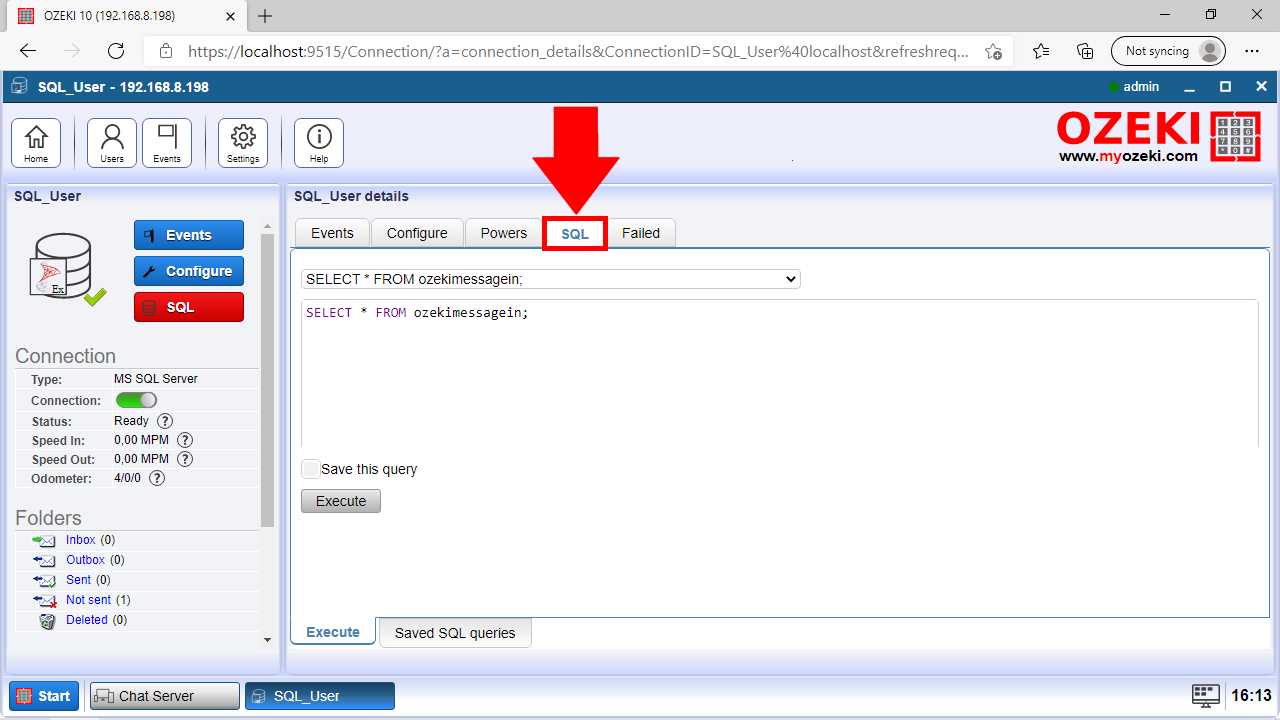The height and width of the screenshot is (720, 1280).
Task: Open the Home toolbar icon
Action: point(36,142)
